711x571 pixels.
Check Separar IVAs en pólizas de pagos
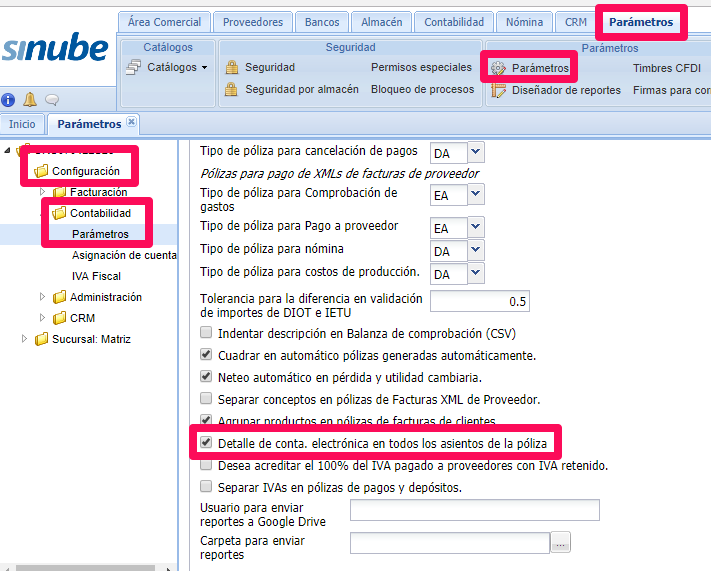[206, 487]
